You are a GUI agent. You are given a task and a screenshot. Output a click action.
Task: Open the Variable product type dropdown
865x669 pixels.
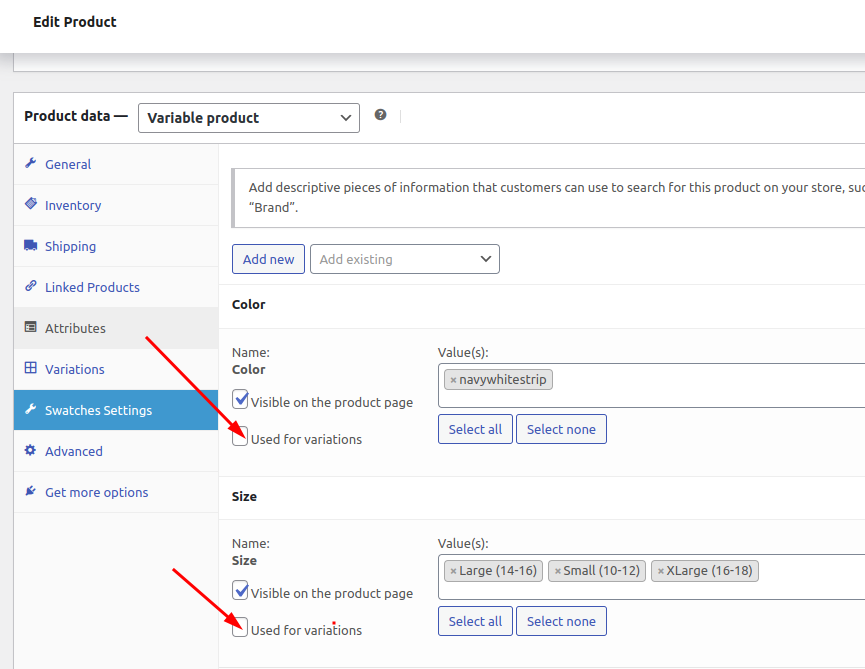click(x=249, y=118)
